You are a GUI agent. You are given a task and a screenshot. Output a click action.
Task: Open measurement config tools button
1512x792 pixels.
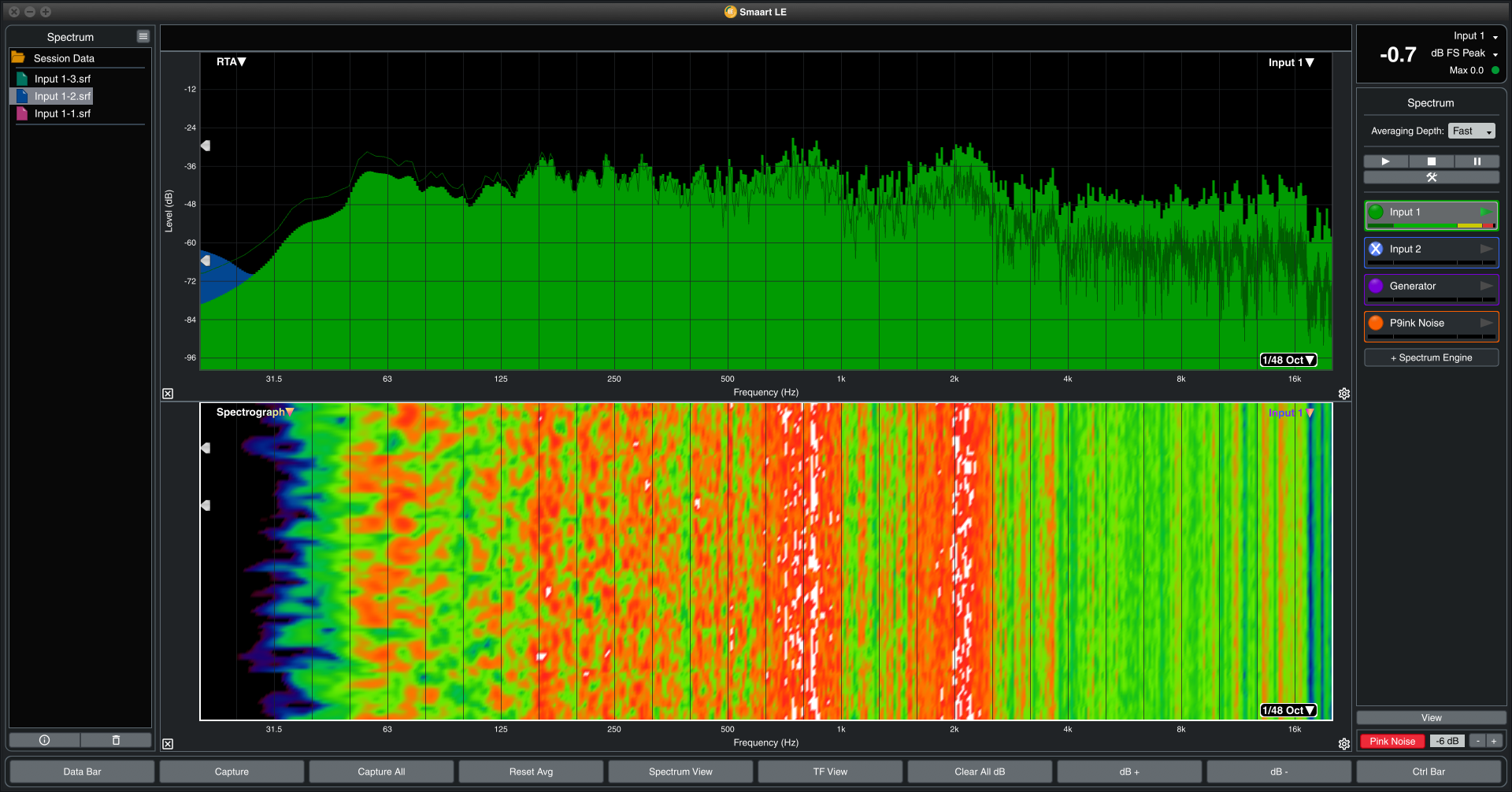[x=1432, y=177]
